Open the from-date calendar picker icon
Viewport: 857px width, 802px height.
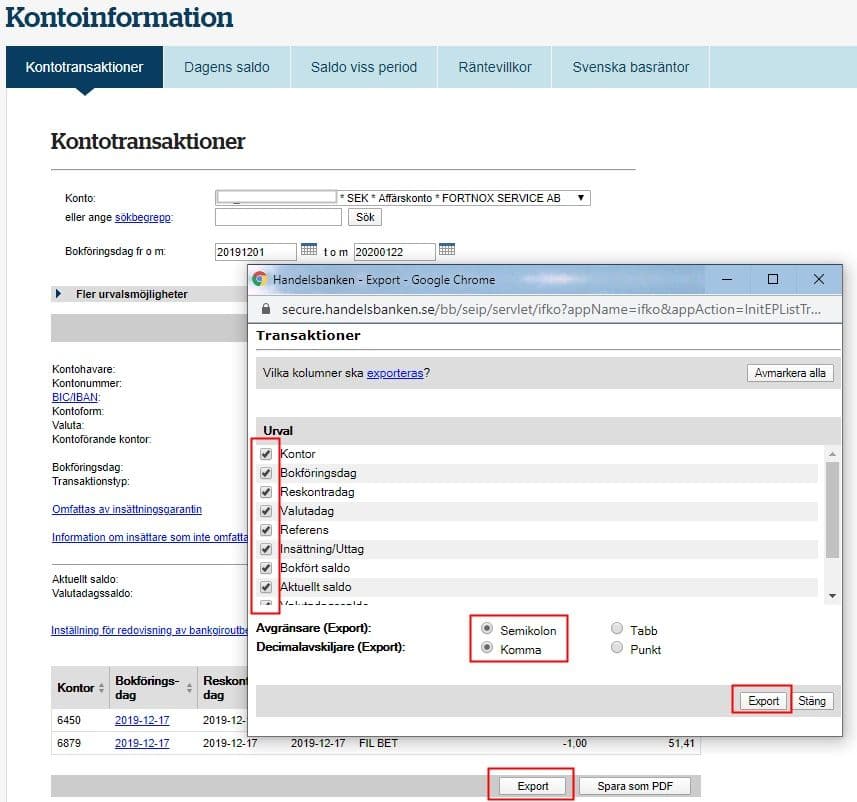[x=309, y=249]
